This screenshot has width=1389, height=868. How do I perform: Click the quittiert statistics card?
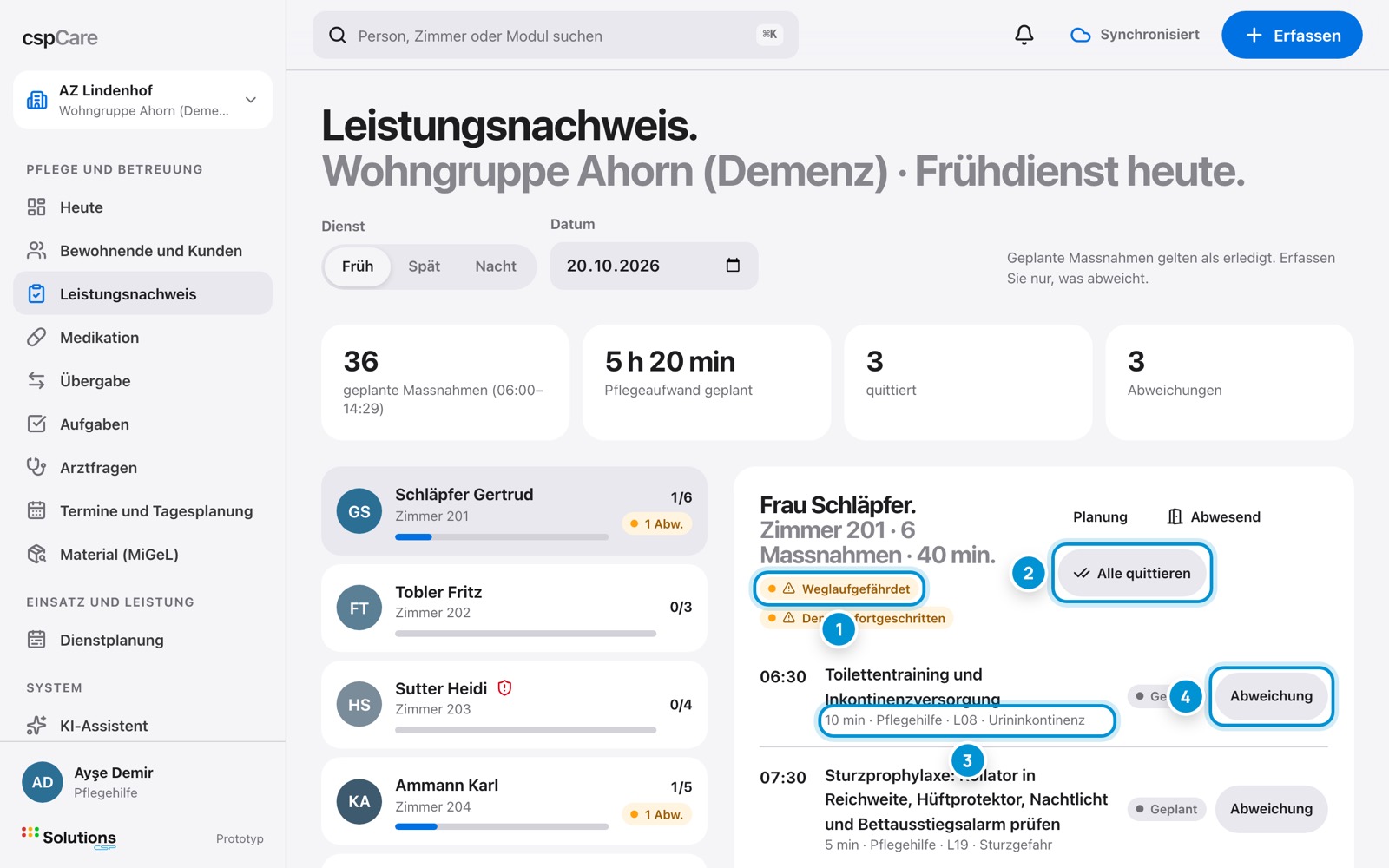tap(968, 382)
